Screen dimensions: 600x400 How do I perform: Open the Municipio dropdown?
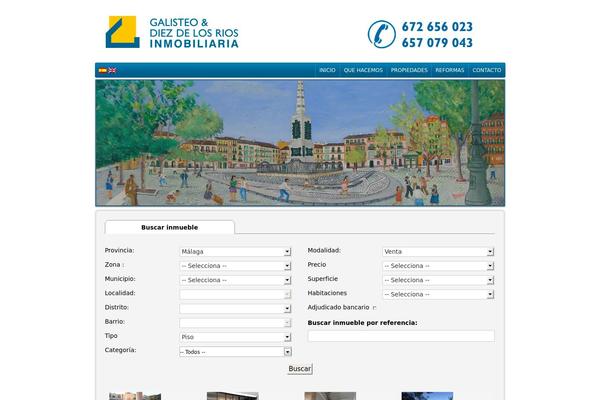coord(235,280)
